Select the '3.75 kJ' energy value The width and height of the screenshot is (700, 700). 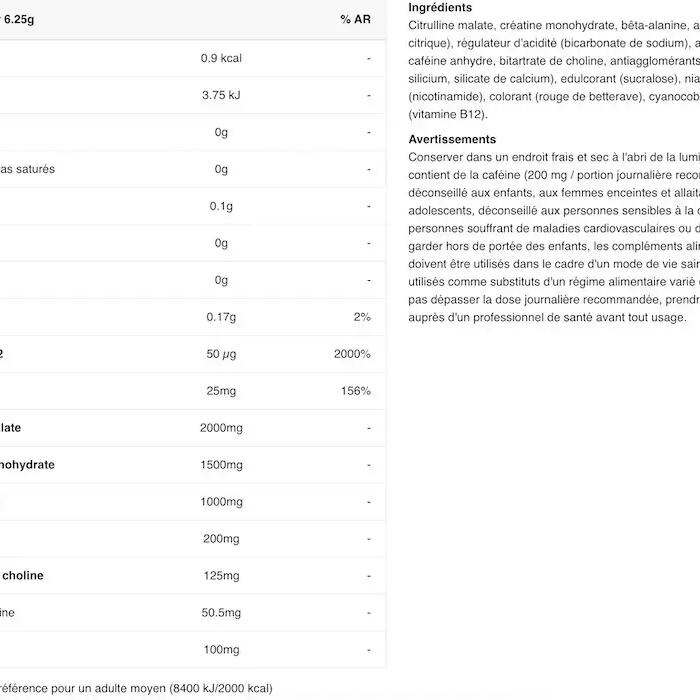point(221,95)
